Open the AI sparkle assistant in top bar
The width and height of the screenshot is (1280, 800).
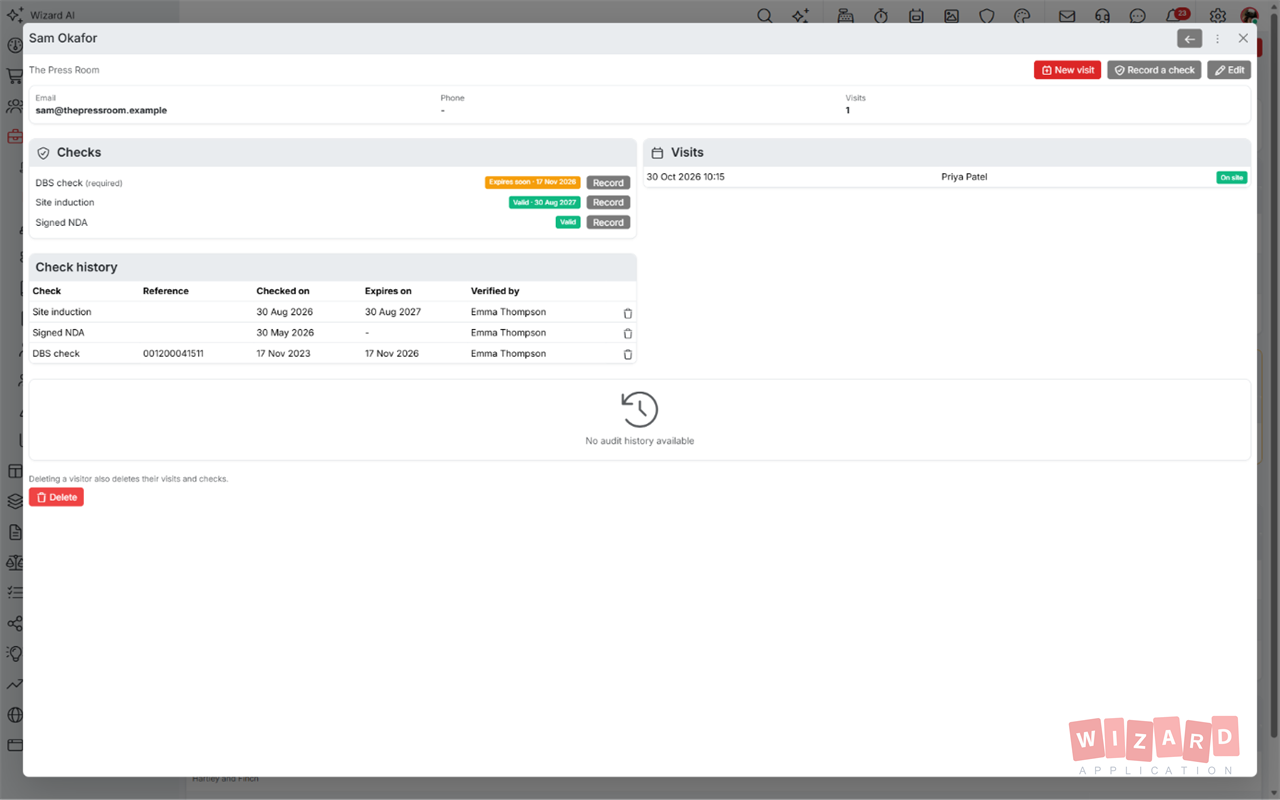pyautogui.click(x=800, y=16)
